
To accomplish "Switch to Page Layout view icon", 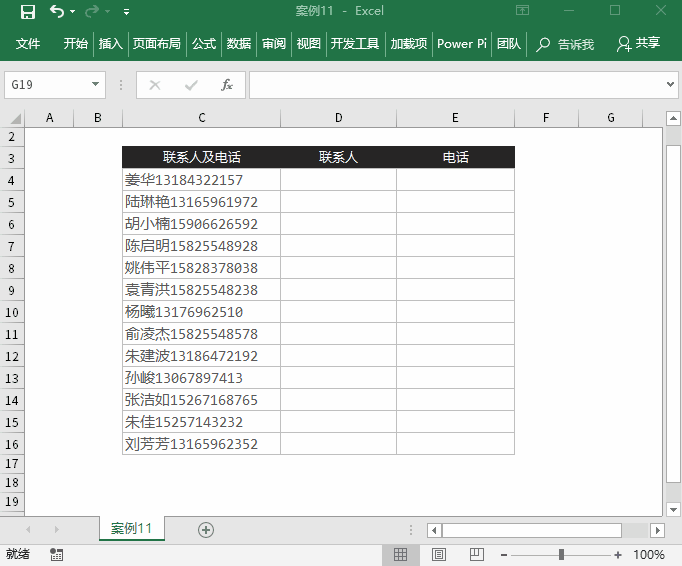I will (x=438, y=554).
